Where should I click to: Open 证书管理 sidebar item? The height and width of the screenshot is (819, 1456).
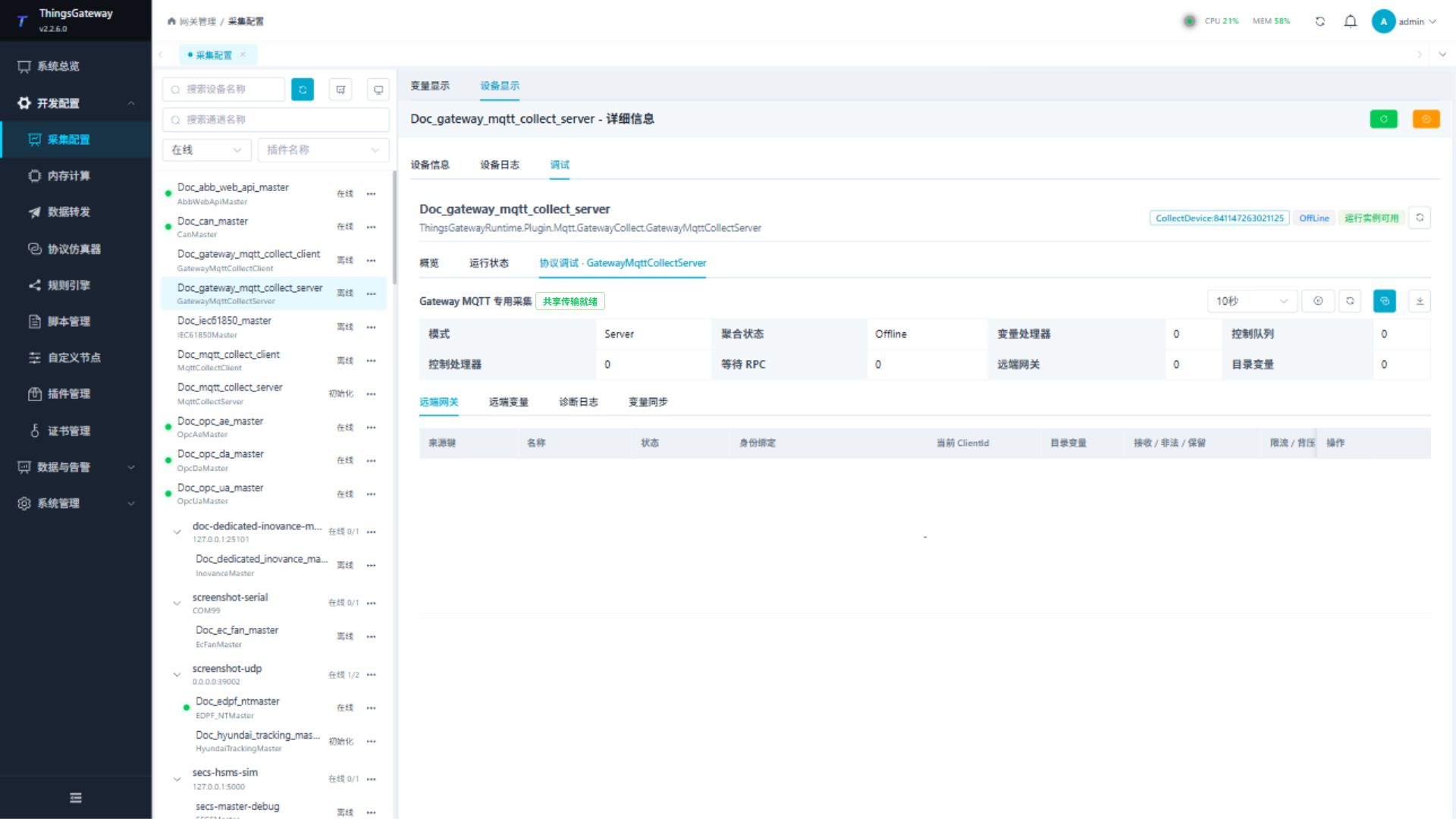[76, 431]
